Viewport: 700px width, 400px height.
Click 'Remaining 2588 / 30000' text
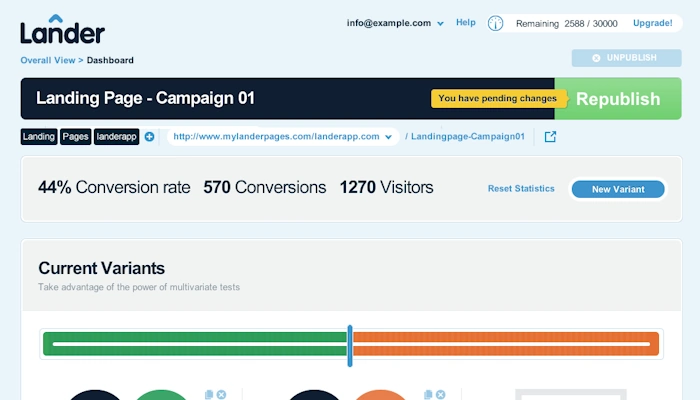pos(567,24)
